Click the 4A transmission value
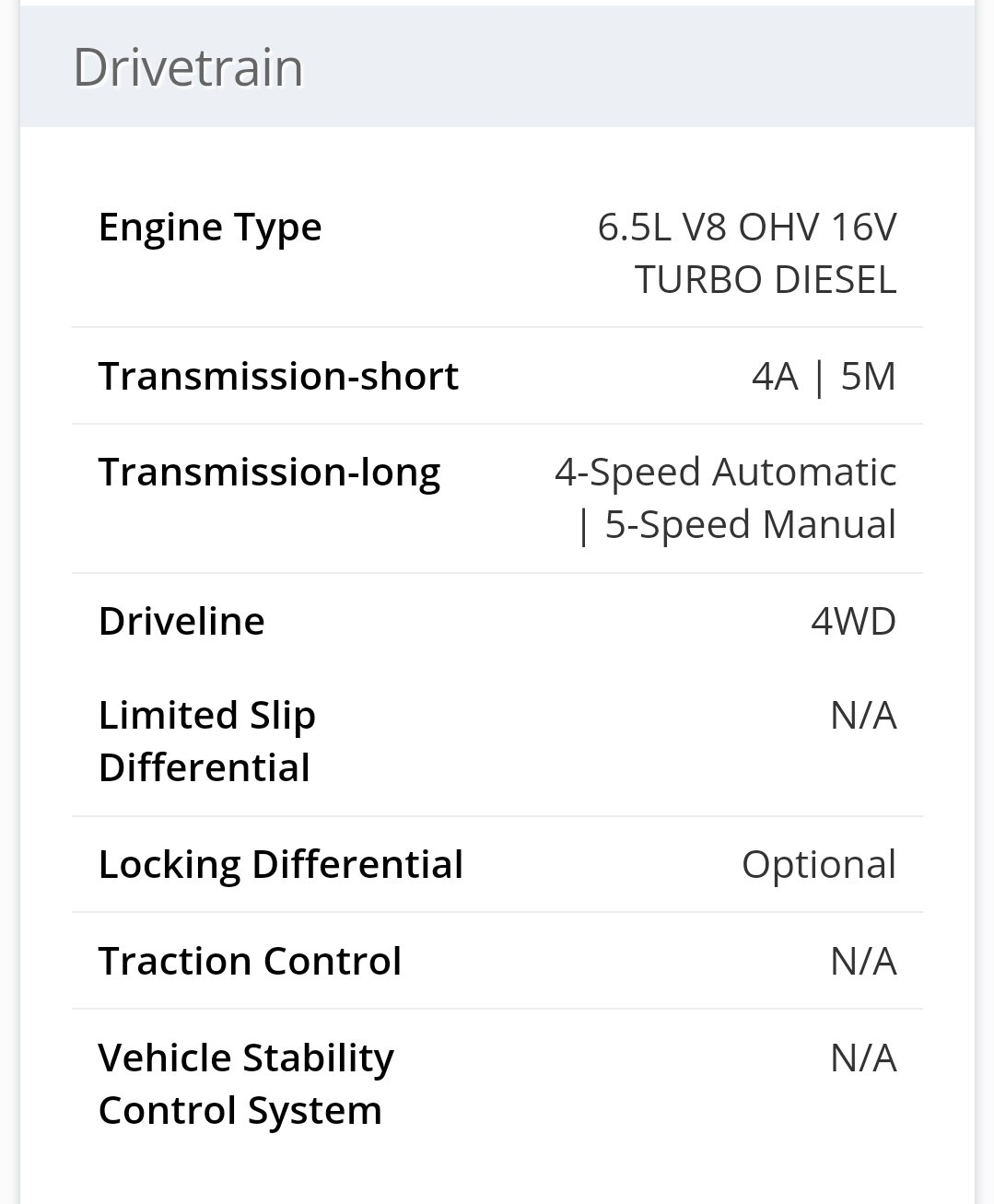Screen dimensions: 994x1204 coord(775,376)
